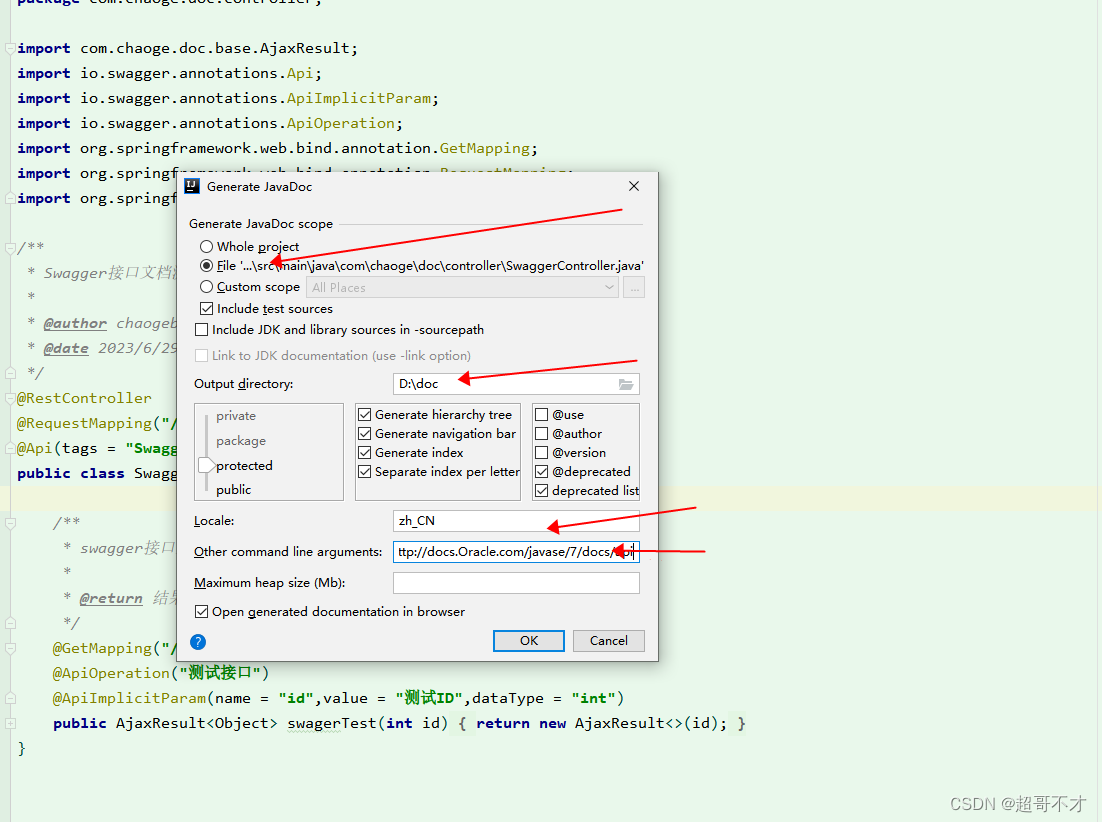Click the OK button
The image size is (1102, 822).
coord(529,641)
